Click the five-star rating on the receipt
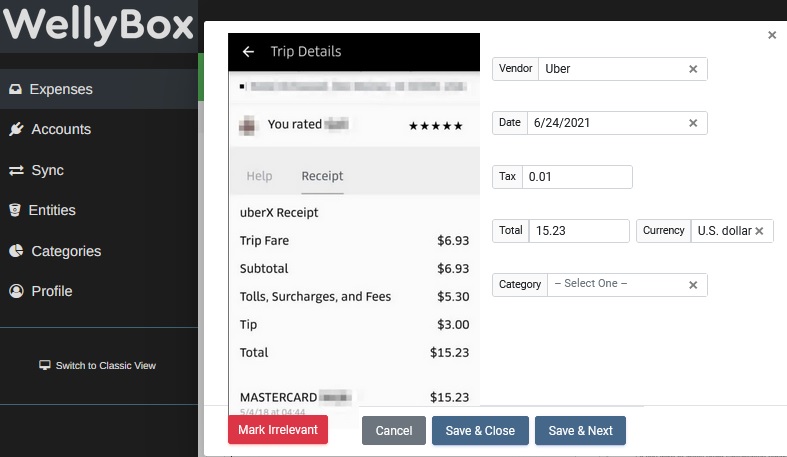The width and height of the screenshot is (787, 457). (x=435, y=126)
